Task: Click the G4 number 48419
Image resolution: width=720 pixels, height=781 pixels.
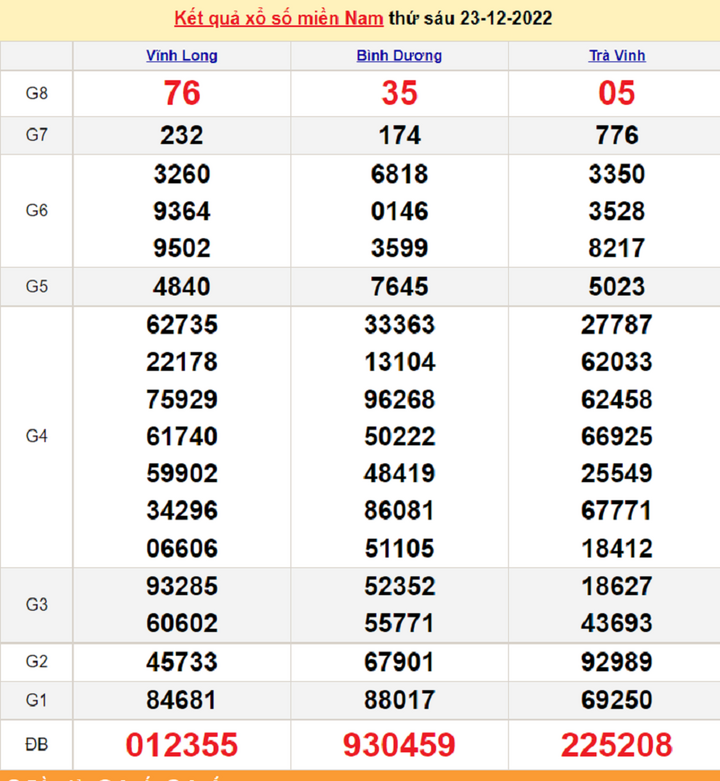Action: (x=399, y=474)
